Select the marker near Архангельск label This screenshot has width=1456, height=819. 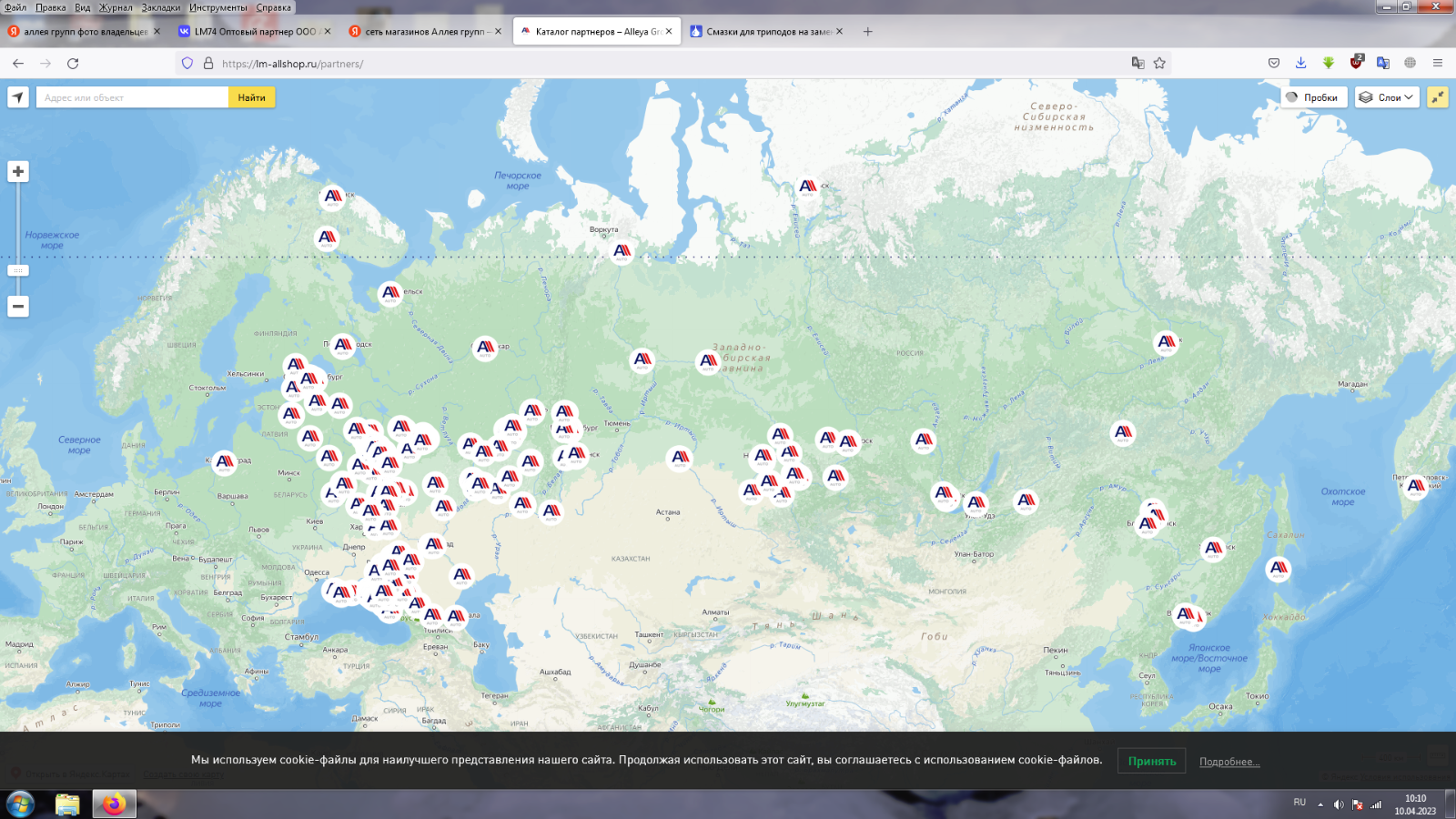click(390, 293)
